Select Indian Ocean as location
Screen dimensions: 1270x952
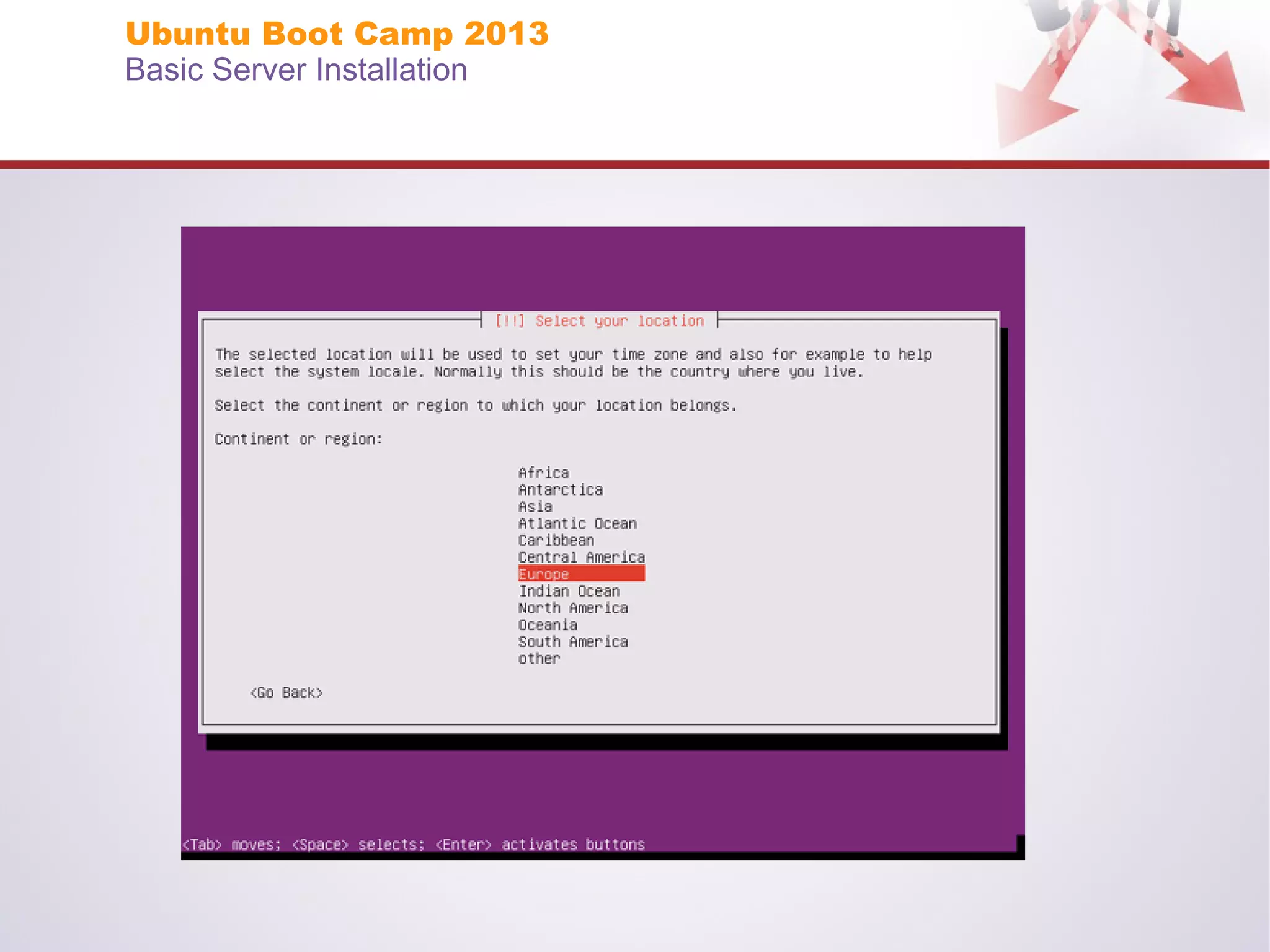click(x=569, y=591)
